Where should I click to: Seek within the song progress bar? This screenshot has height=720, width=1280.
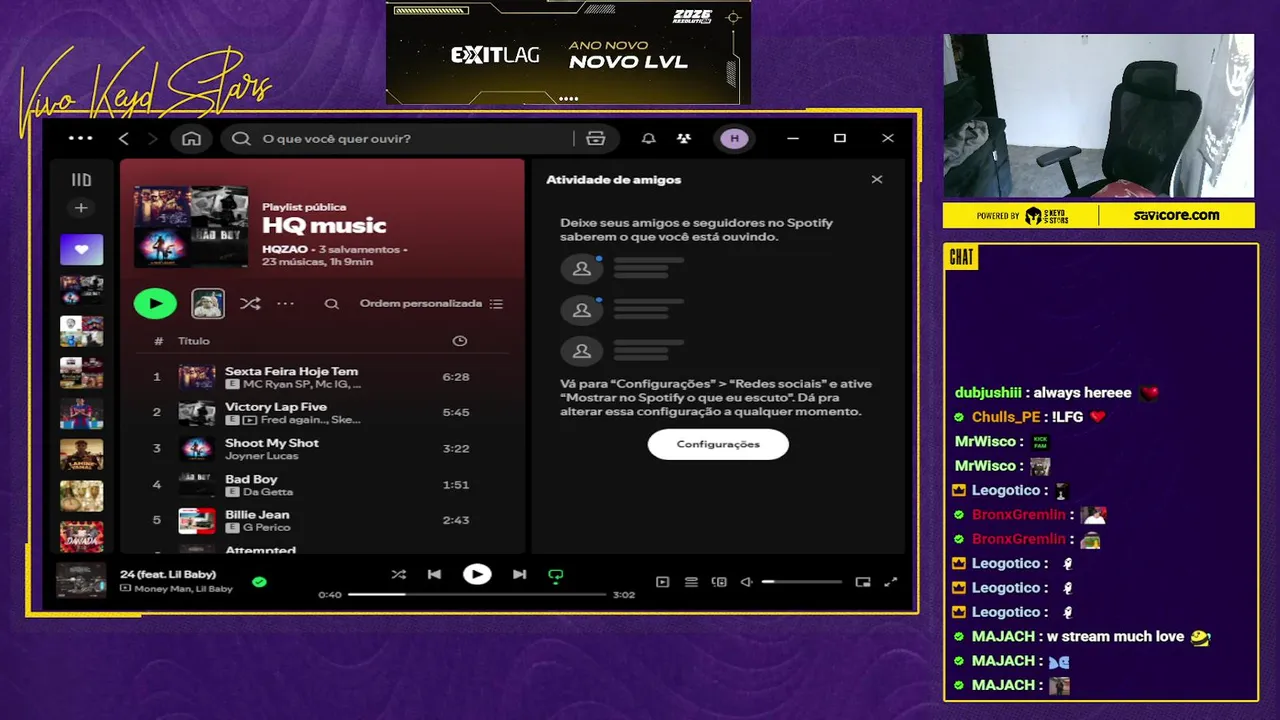coord(477,594)
